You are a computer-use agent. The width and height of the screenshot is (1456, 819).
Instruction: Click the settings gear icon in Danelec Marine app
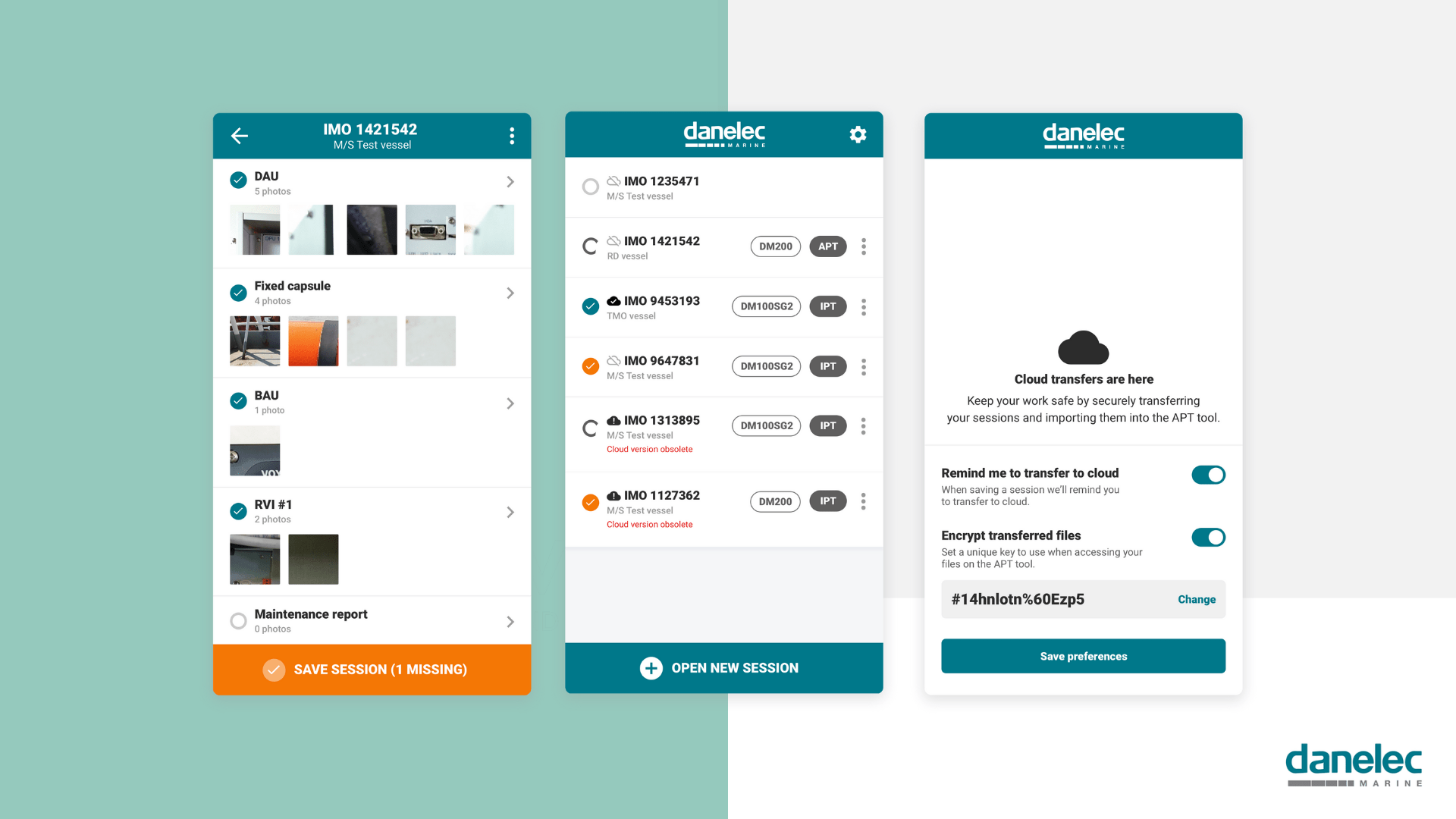tap(856, 135)
